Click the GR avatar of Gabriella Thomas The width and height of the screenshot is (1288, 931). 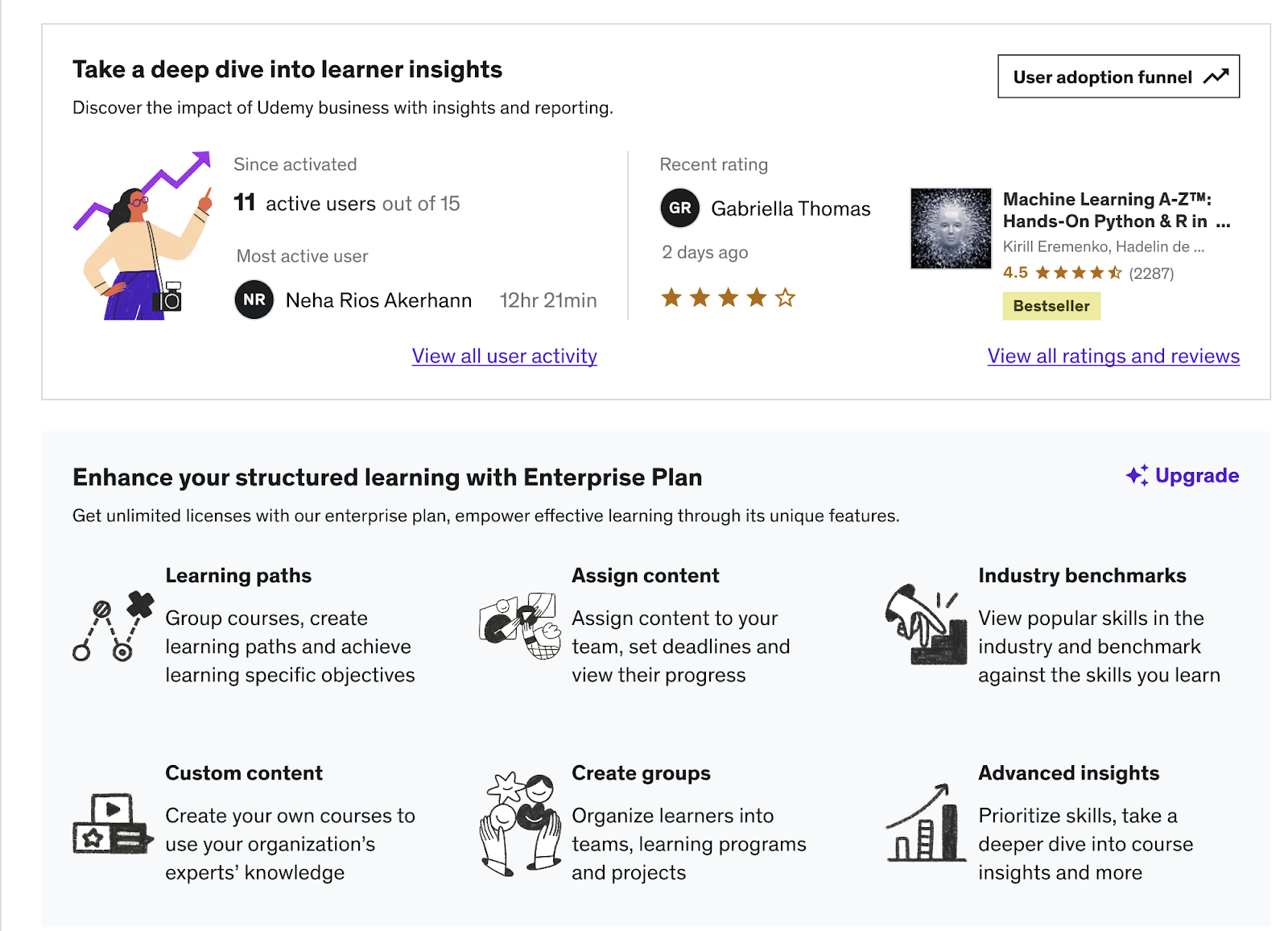click(679, 208)
